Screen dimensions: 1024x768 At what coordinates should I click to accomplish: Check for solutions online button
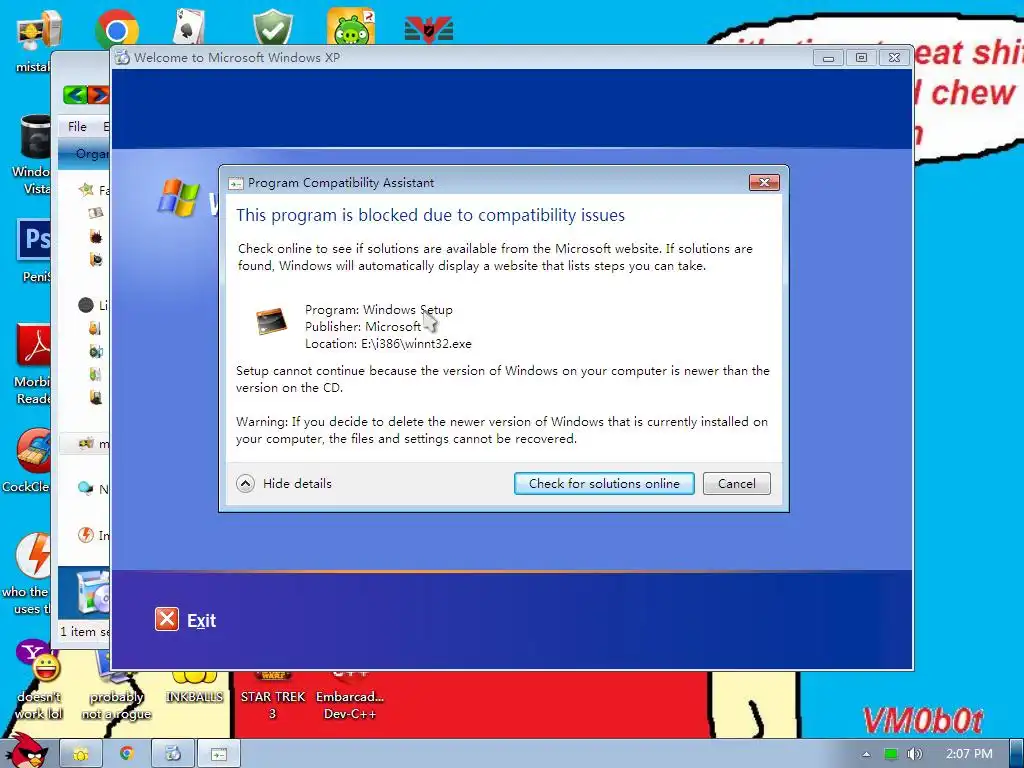[x=604, y=483]
